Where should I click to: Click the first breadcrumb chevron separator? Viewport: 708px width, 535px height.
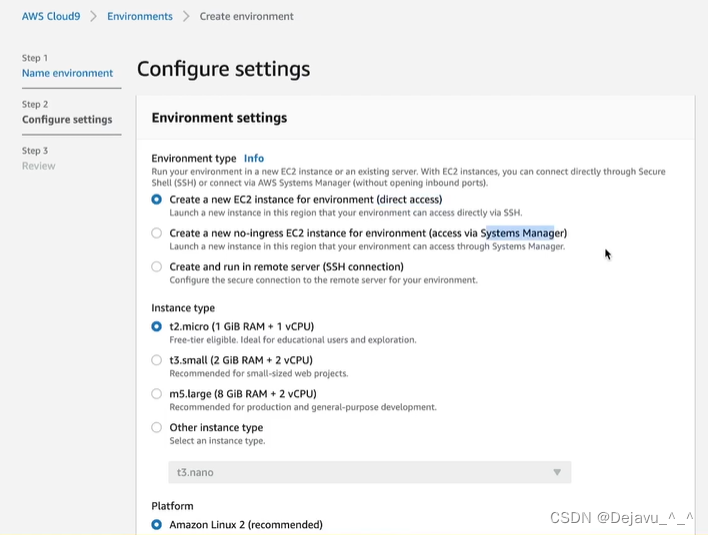[x=93, y=16]
